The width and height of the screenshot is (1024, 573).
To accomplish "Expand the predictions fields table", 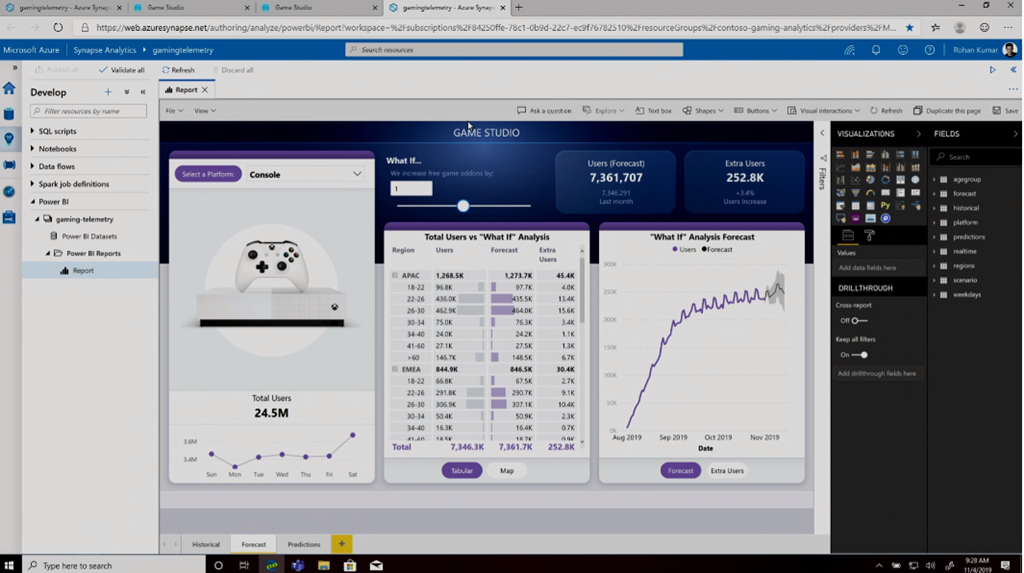I will (x=935, y=237).
